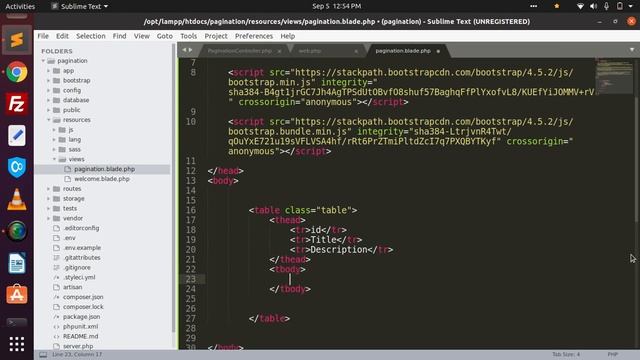Open the tab list dropdown arrow
Viewport: 640px width, 360px height.
coord(632,50)
